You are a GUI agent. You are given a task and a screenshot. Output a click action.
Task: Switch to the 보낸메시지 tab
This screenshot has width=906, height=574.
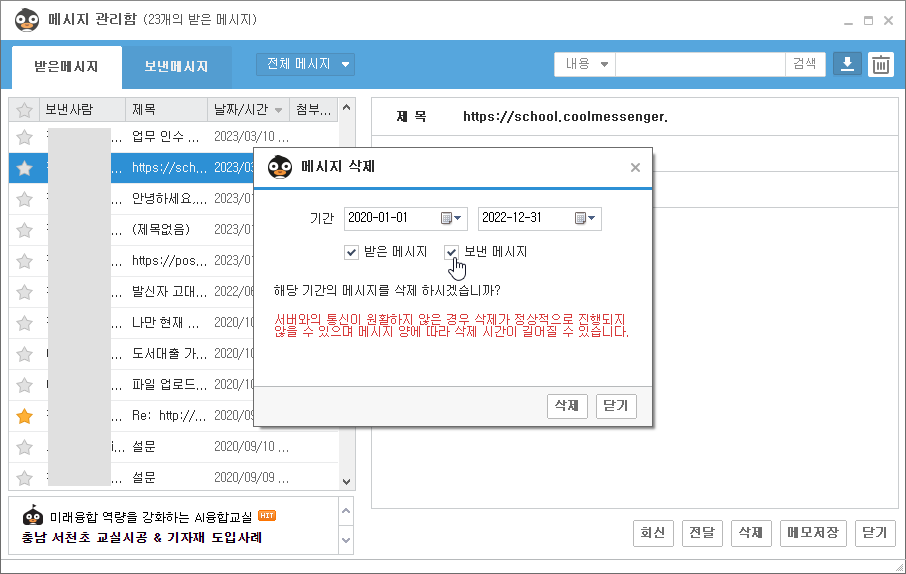[x=176, y=67]
